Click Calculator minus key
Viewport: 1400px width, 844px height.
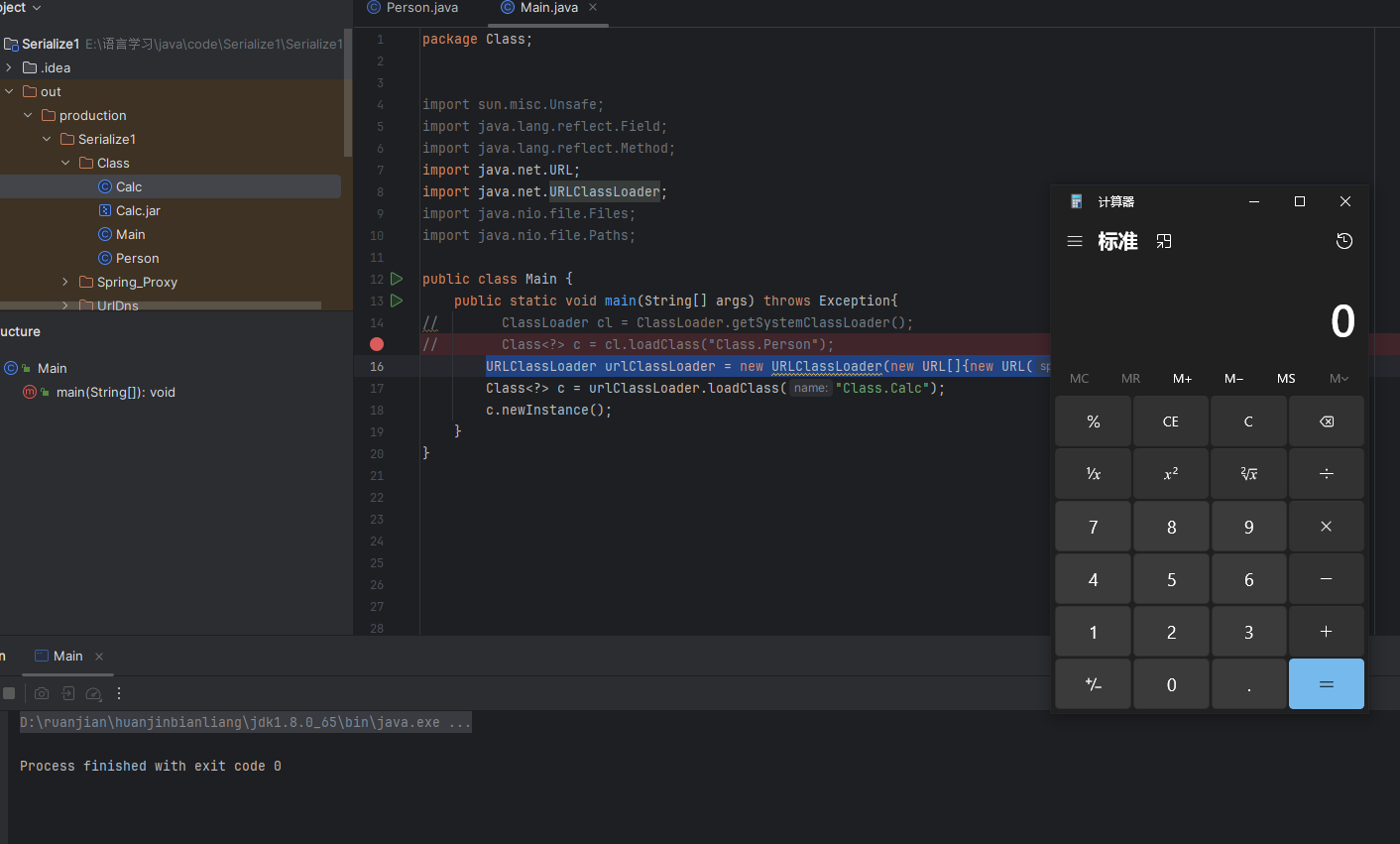pos(1327,579)
